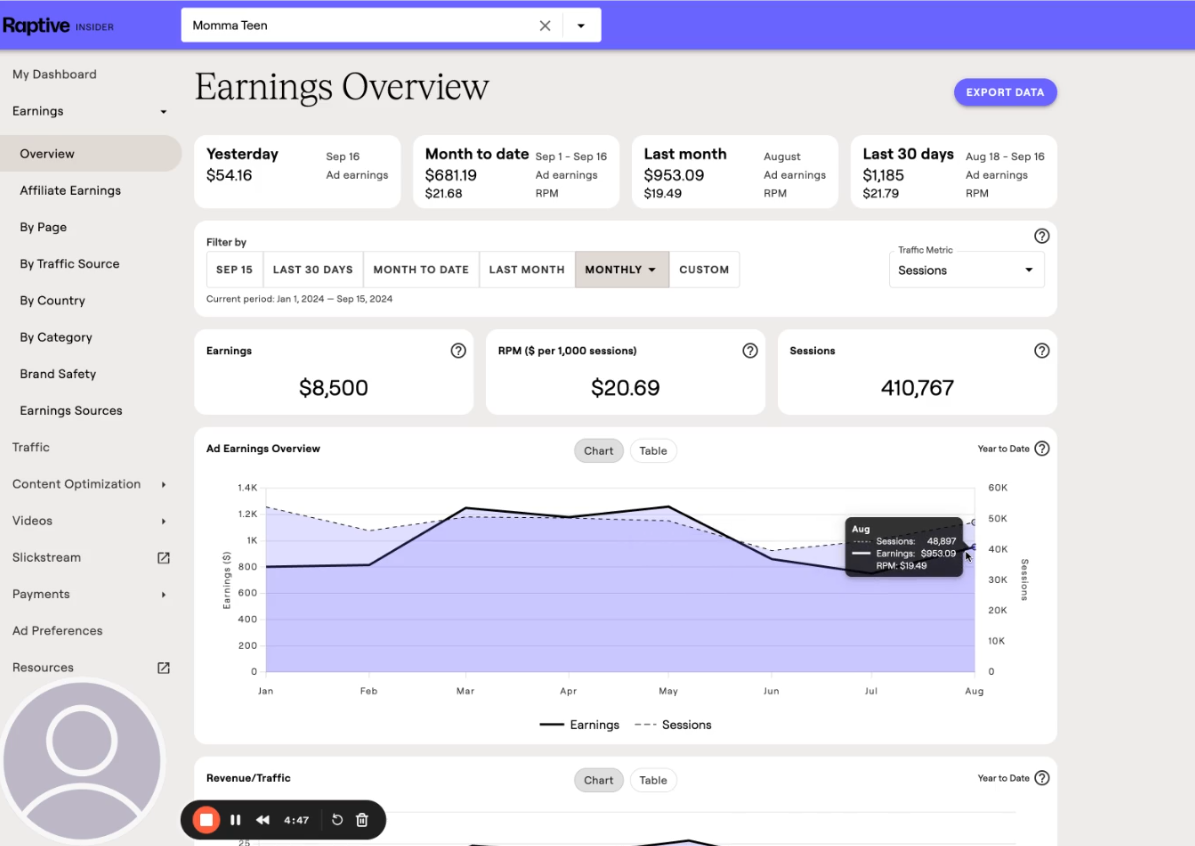The image size is (1195, 846).
Task: Open Resources external link icon
Action: point(163,668)
